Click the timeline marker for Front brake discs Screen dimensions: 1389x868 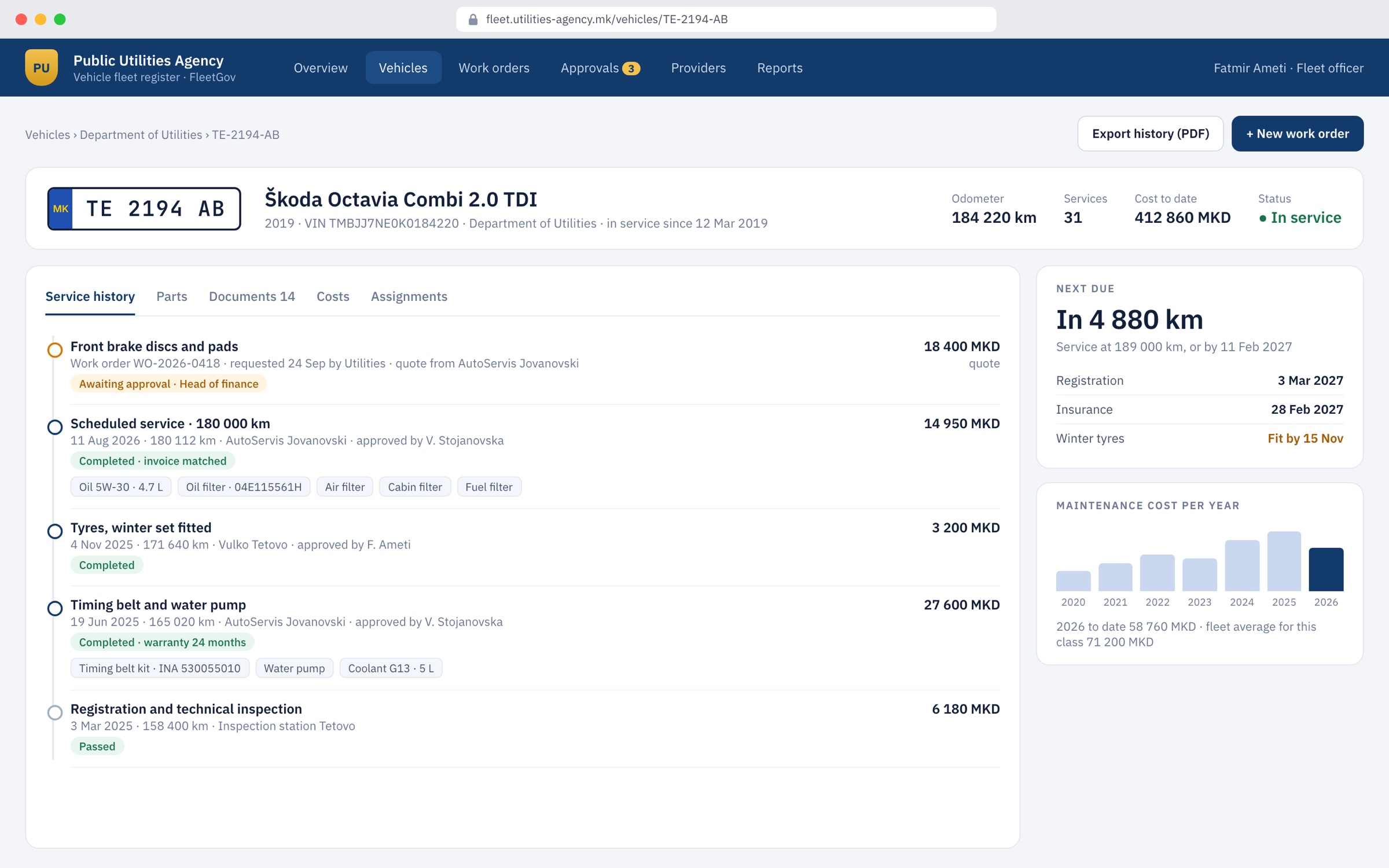point(55,350)
